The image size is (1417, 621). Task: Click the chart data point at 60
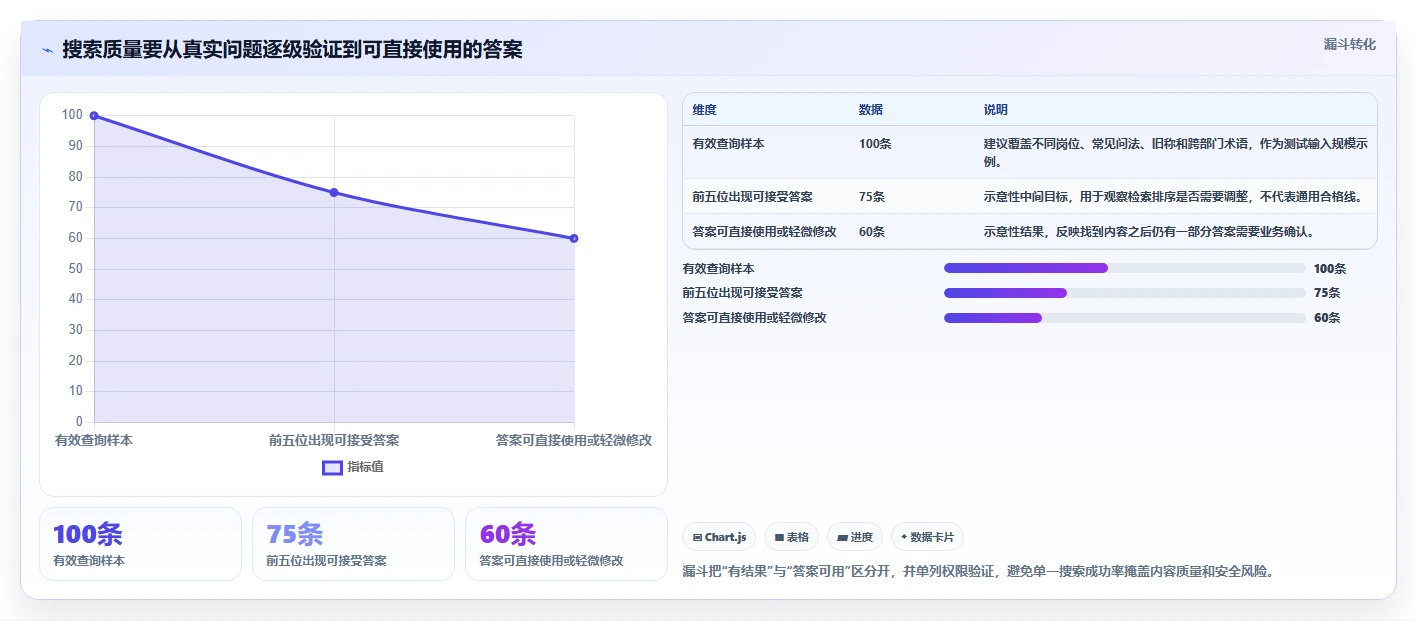click(574, 238)
